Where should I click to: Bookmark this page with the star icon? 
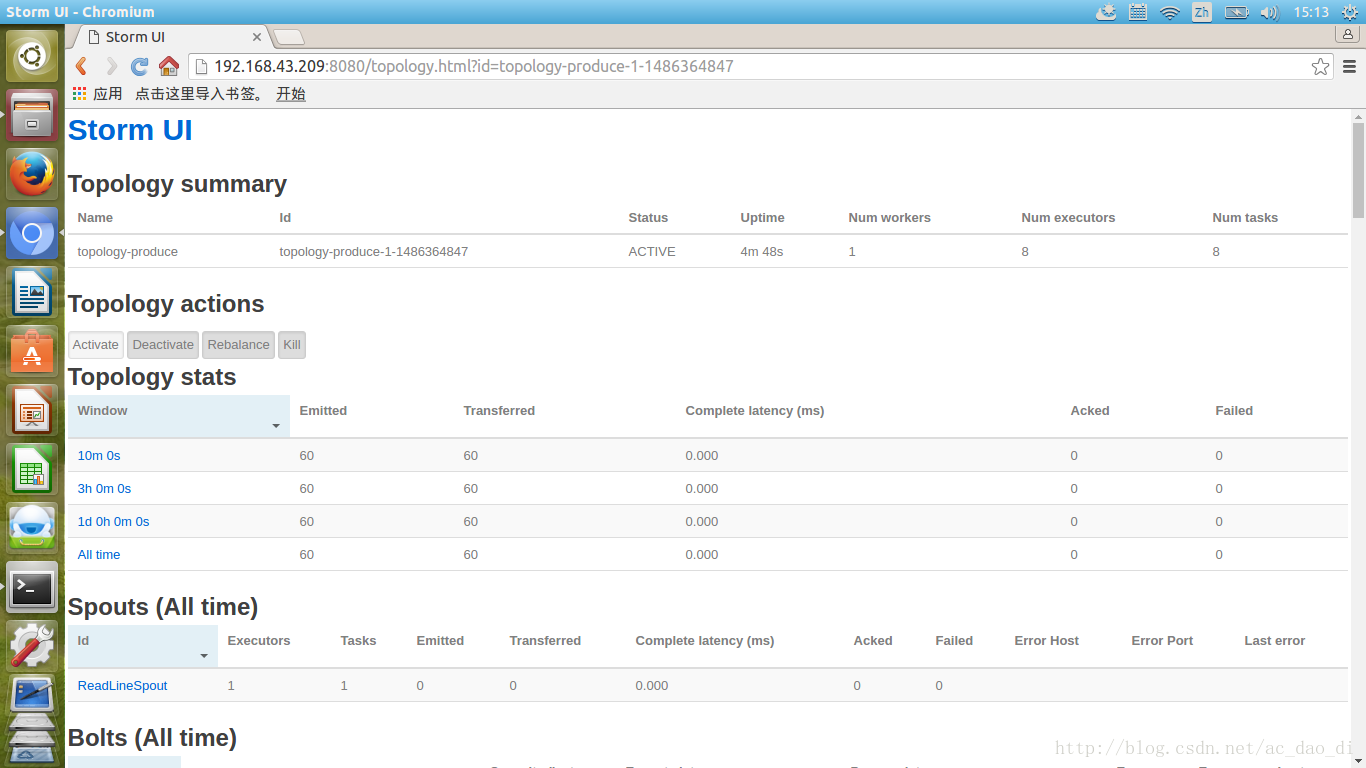coord(1321,67)
